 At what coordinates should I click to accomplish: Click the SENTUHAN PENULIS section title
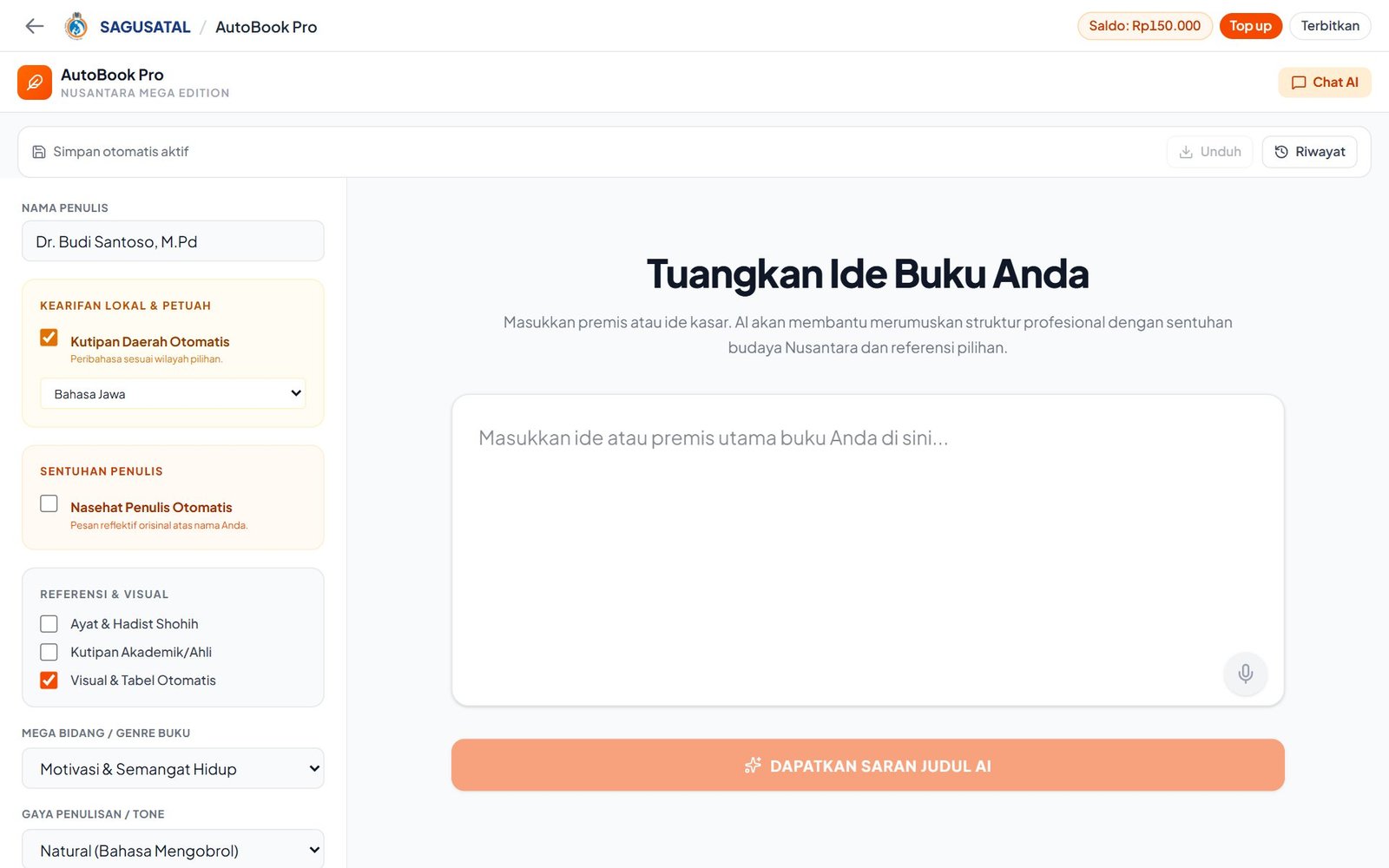click(x=102, y=471)
